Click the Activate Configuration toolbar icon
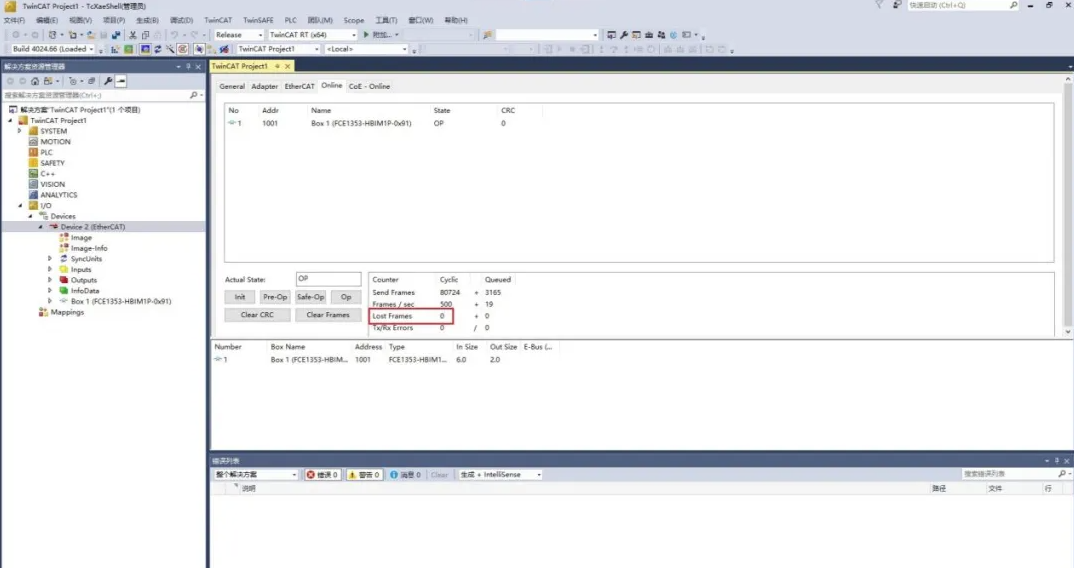The image size is (1074, 568). 115,49
